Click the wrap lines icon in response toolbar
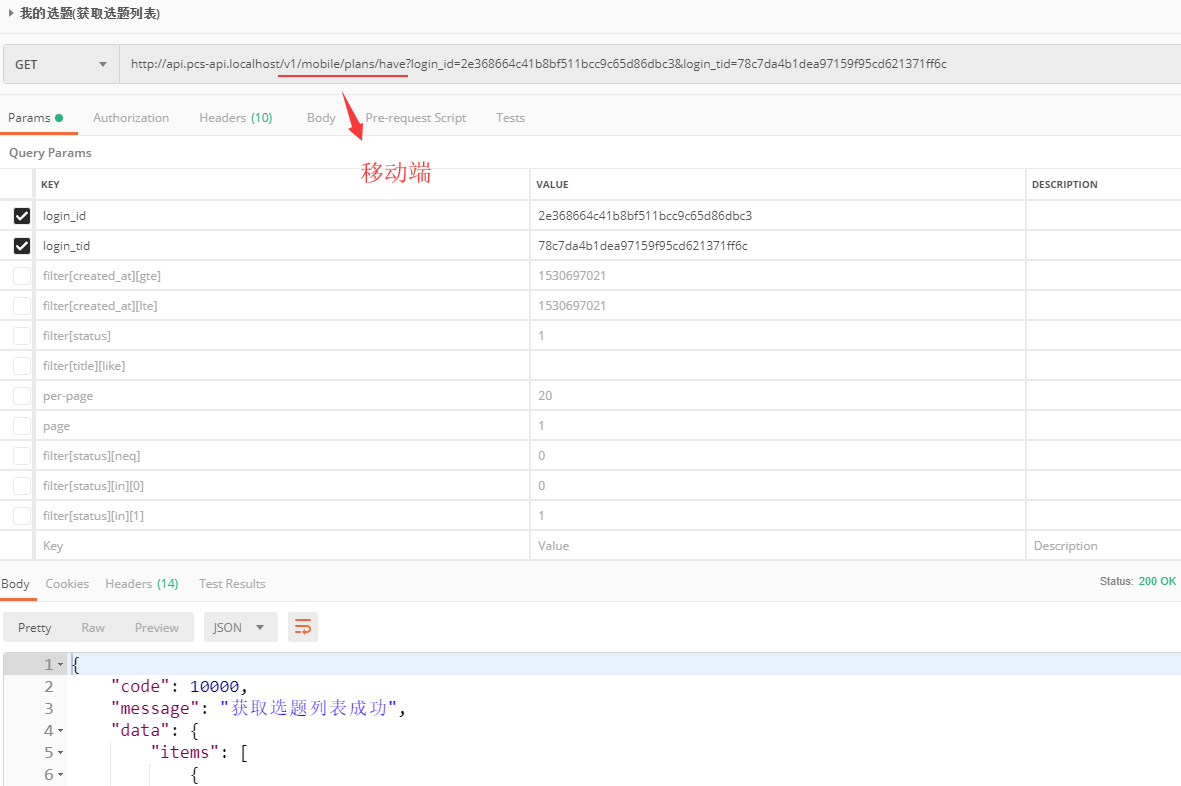 [303, 627]
